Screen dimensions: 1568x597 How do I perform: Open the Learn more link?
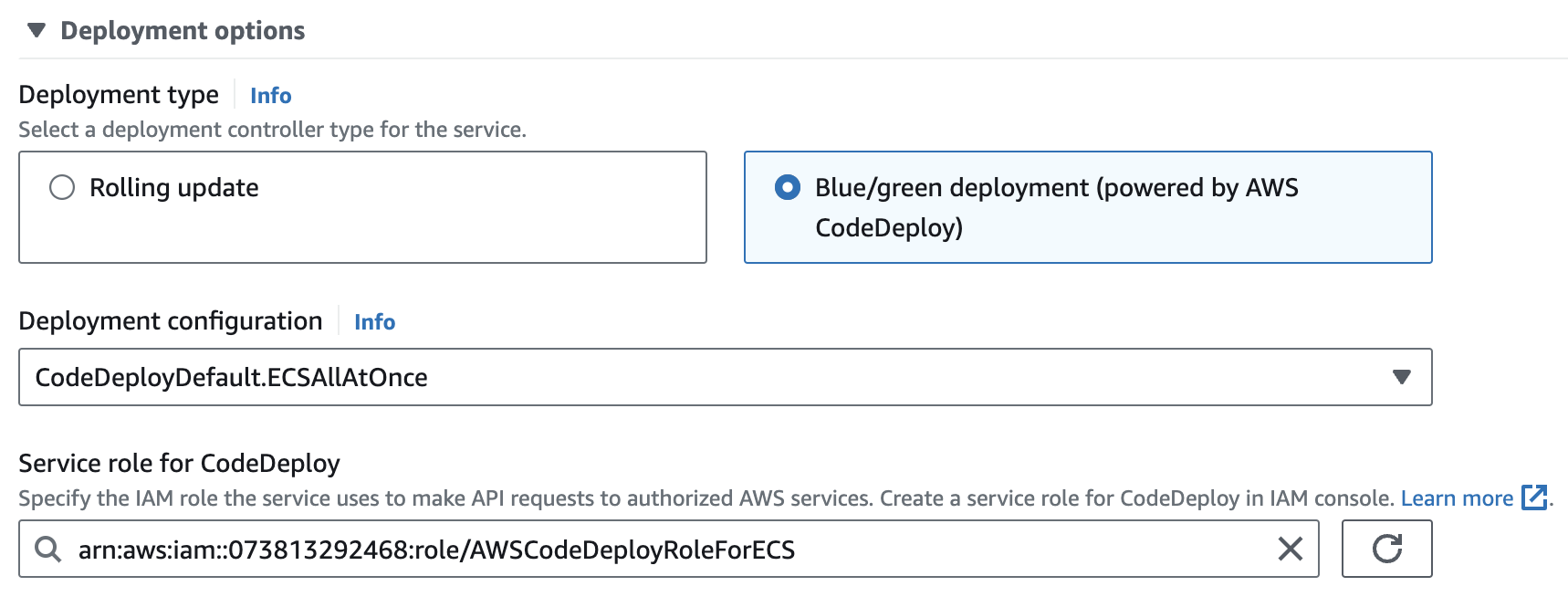1457,498
